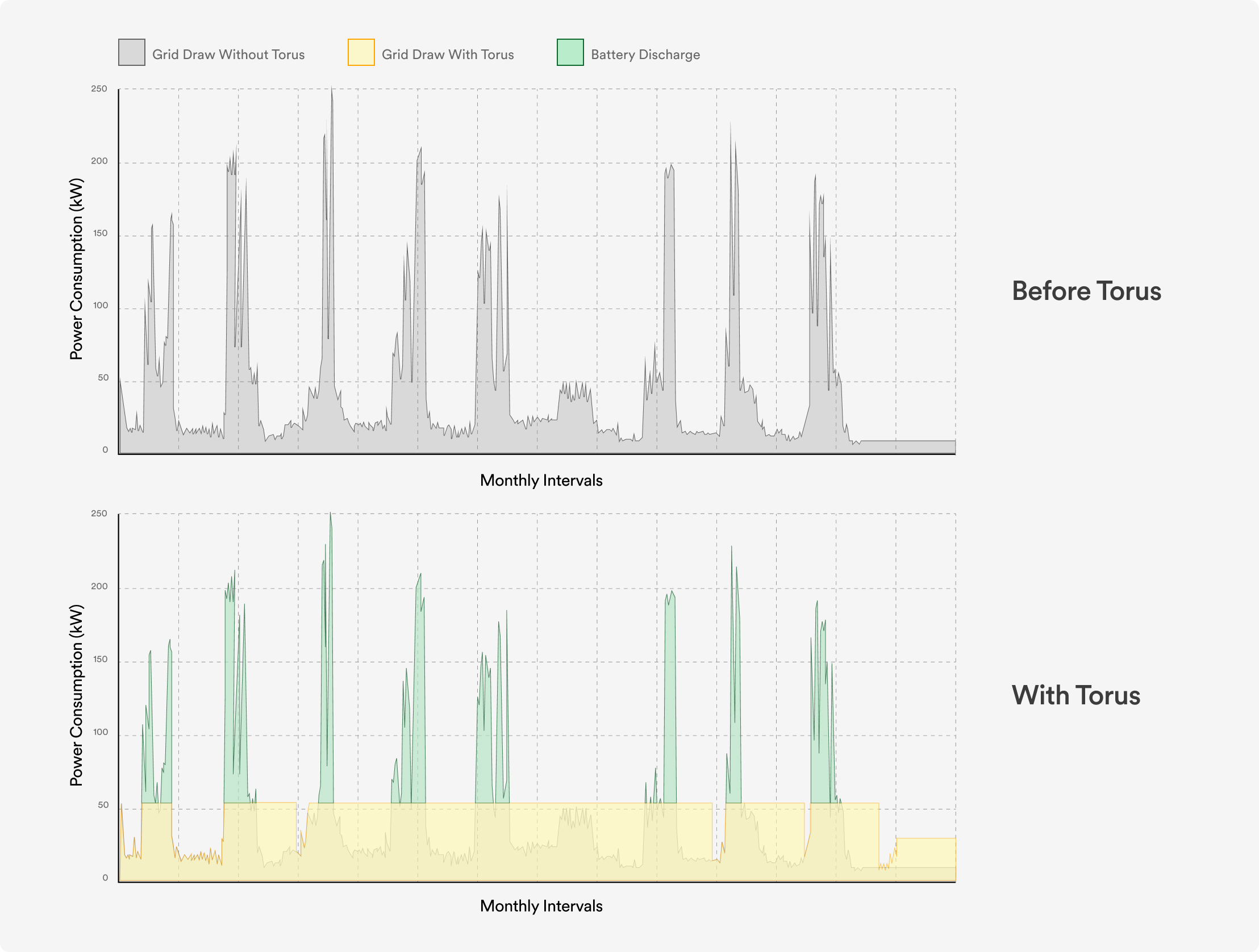This screenshot has width=1259, height=952.
Task: Click the 'With Torus' heading
Action: click(1075, 695)
